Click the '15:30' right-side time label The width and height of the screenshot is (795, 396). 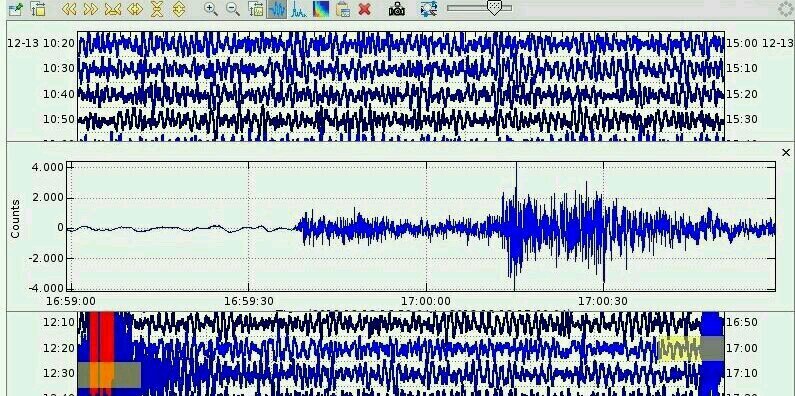(x=741, y=119)
